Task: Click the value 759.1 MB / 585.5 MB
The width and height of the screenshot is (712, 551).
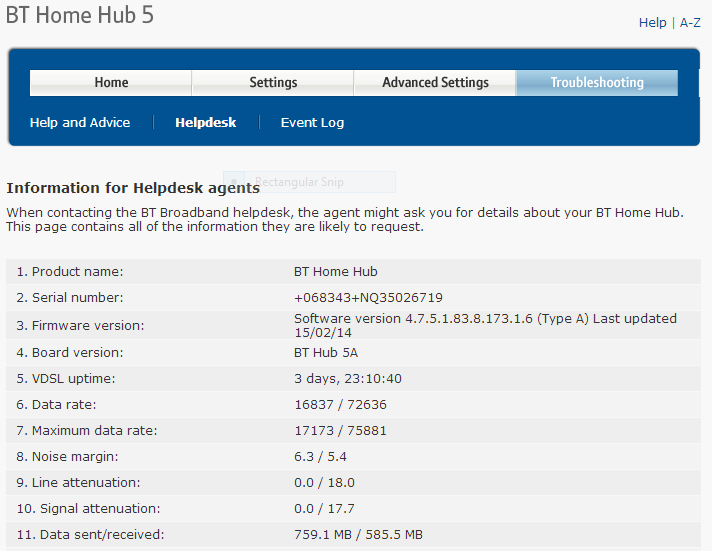Action: pyautogui.click(x=358, y=534)
